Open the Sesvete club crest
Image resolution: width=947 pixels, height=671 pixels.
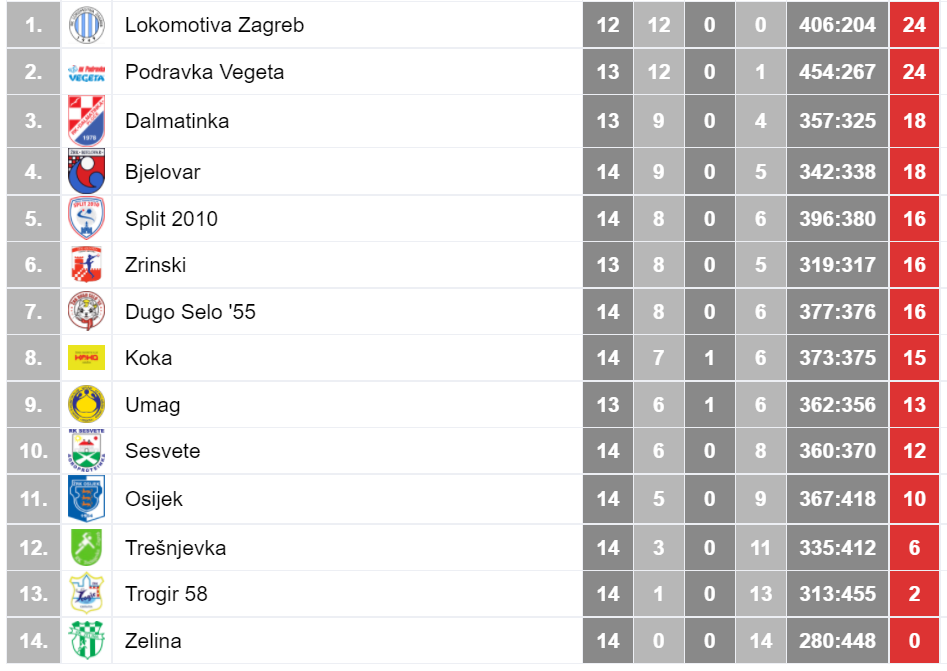click(86, 451)
